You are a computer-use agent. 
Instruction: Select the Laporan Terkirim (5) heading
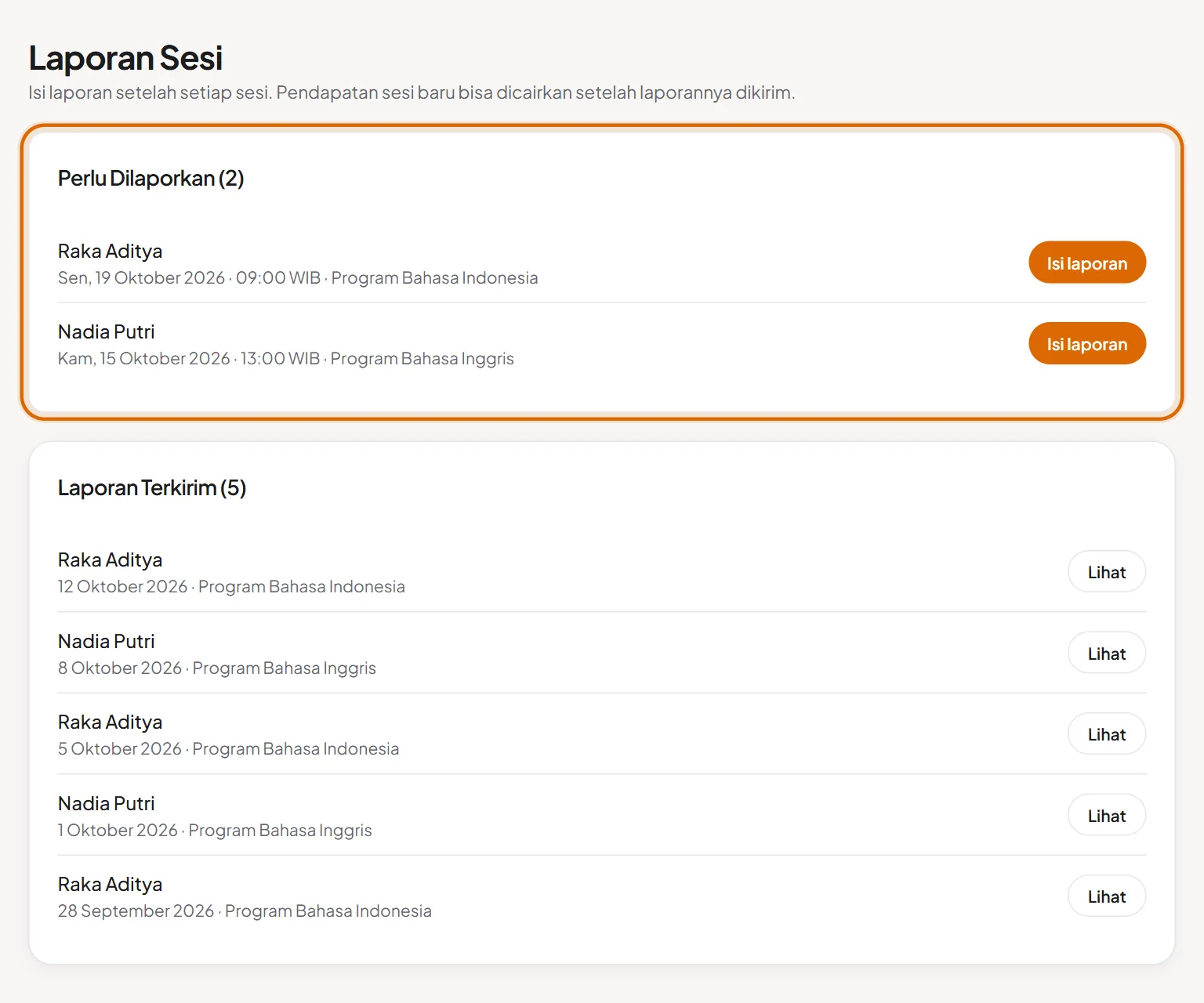point(152,488)
